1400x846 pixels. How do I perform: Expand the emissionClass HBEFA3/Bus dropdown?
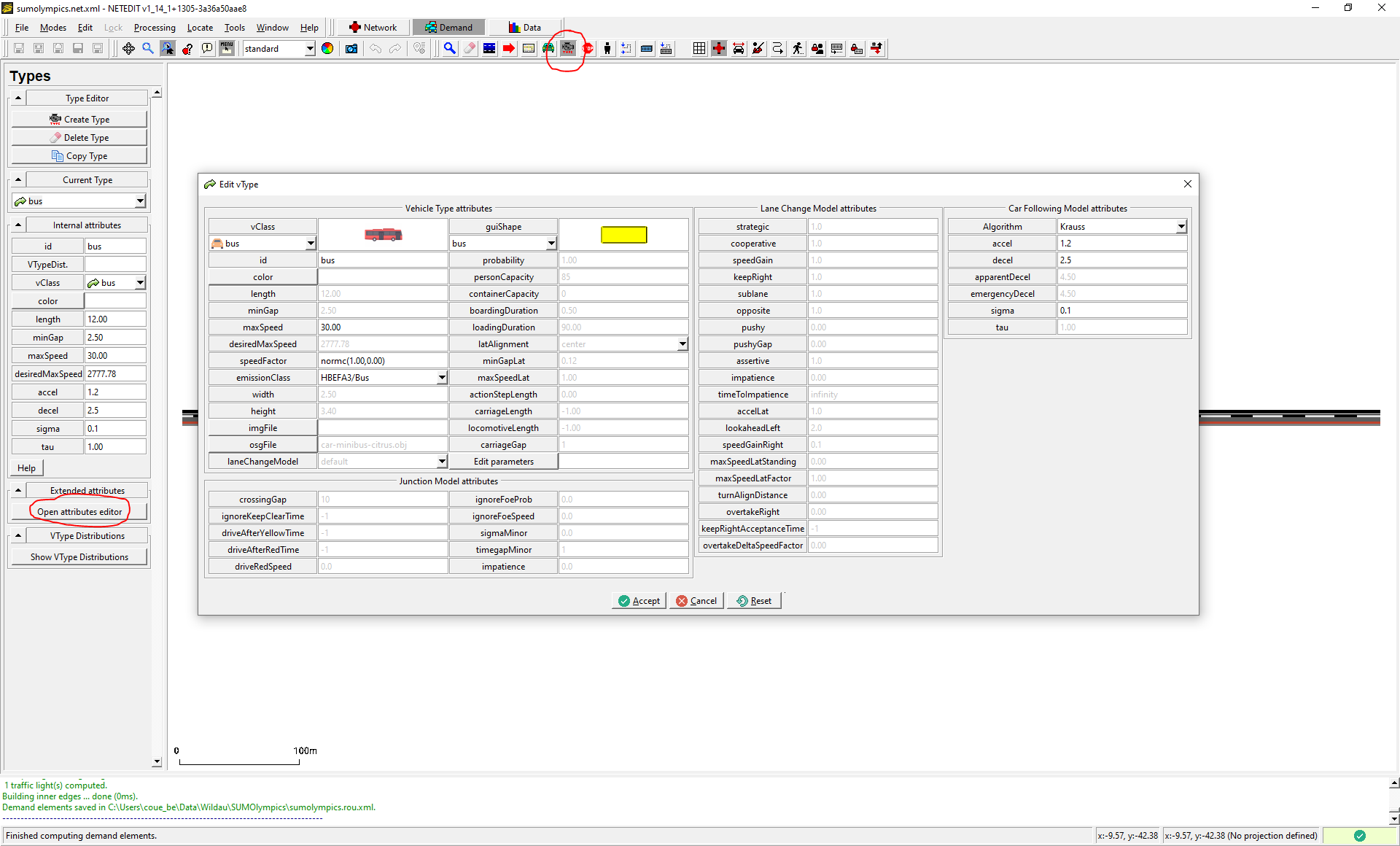(x=442, y=378)
